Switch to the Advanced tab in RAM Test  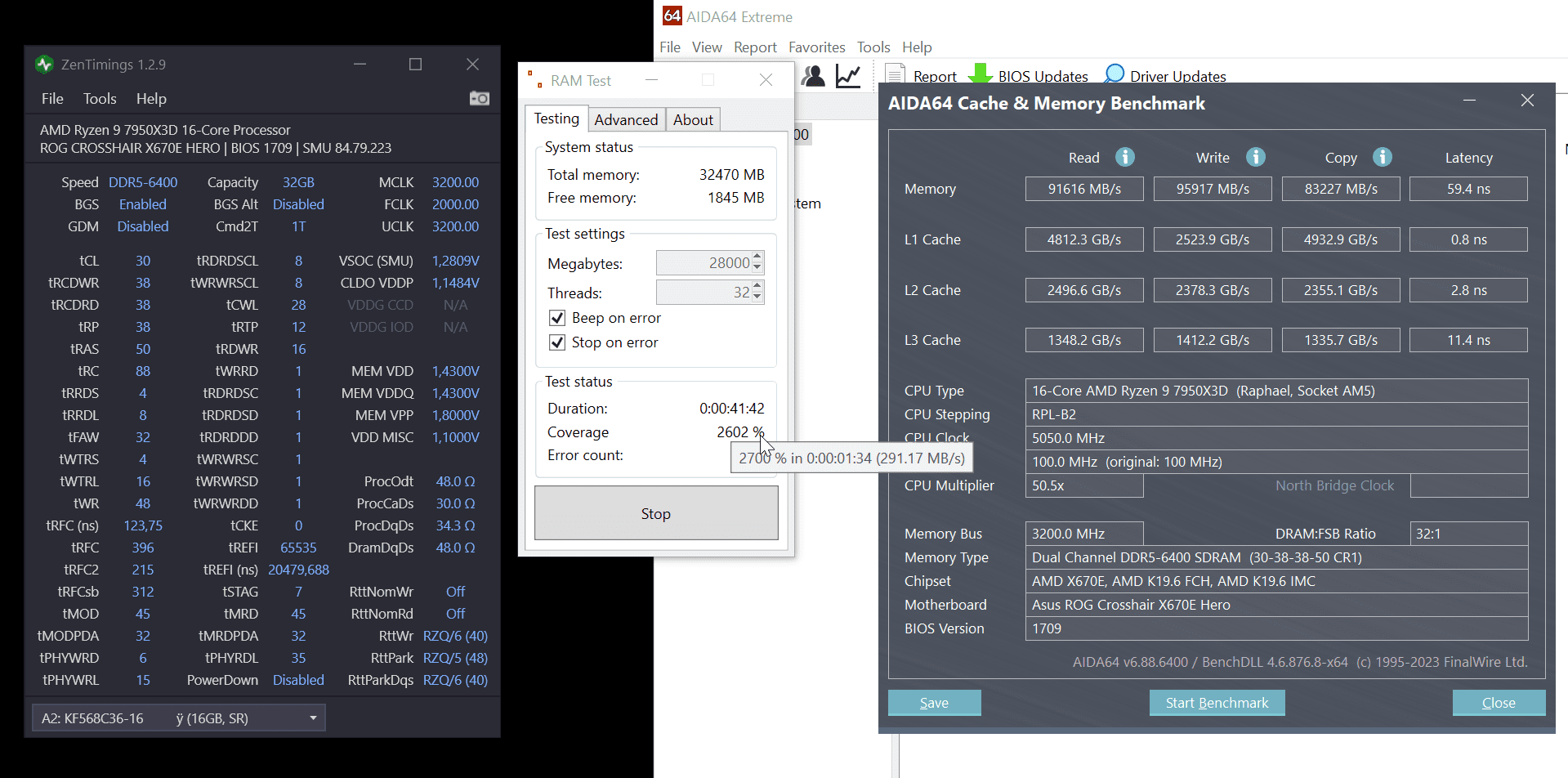(626, 119)
